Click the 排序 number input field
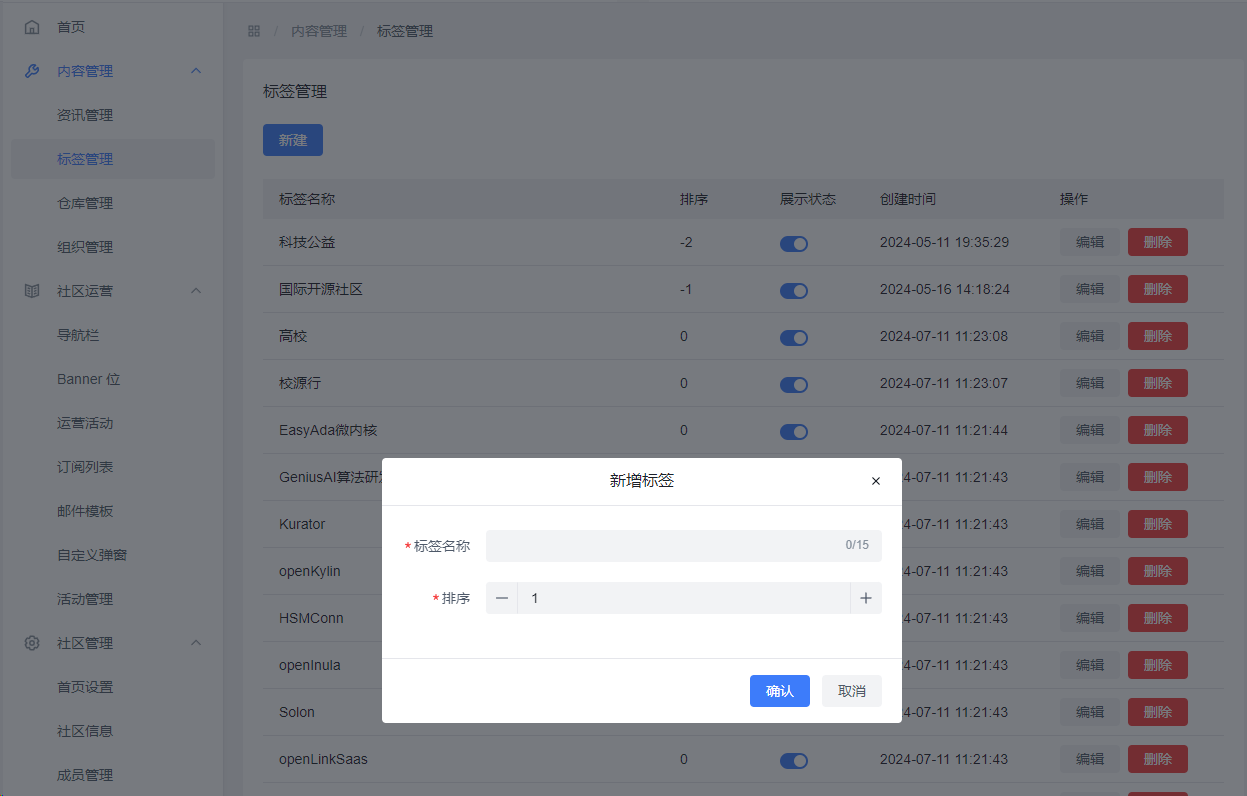The image size is (1247, 796). pyautogui.click(x=684, y=598)
